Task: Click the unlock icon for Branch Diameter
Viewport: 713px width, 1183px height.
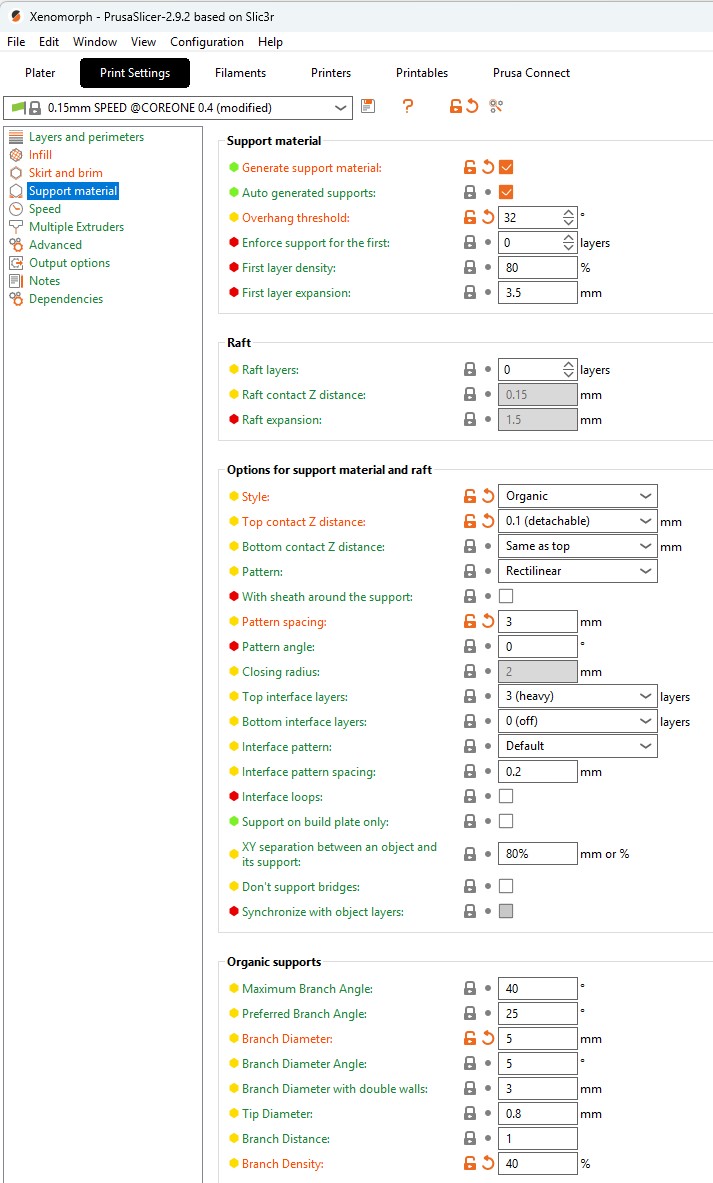Action: click(470, 1038)
